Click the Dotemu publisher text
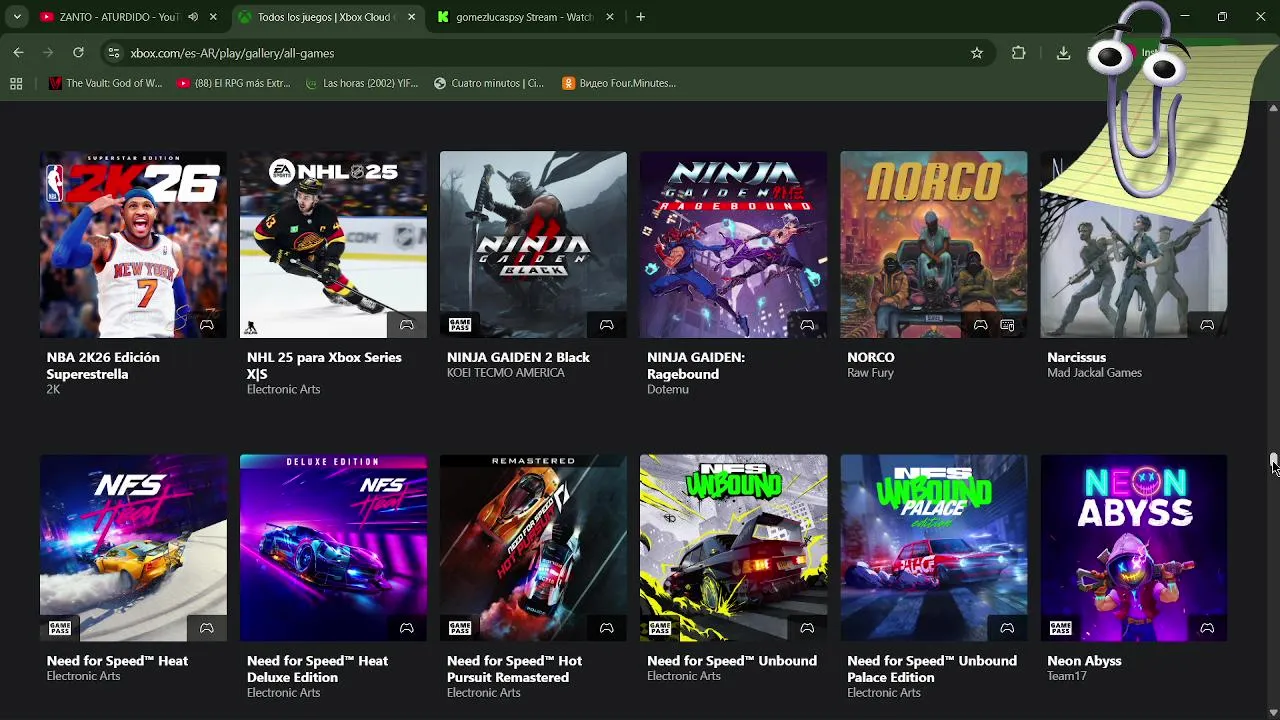The width and height of the screenshot is (1280, 720). pyautogui.click(x=667, y=389)
